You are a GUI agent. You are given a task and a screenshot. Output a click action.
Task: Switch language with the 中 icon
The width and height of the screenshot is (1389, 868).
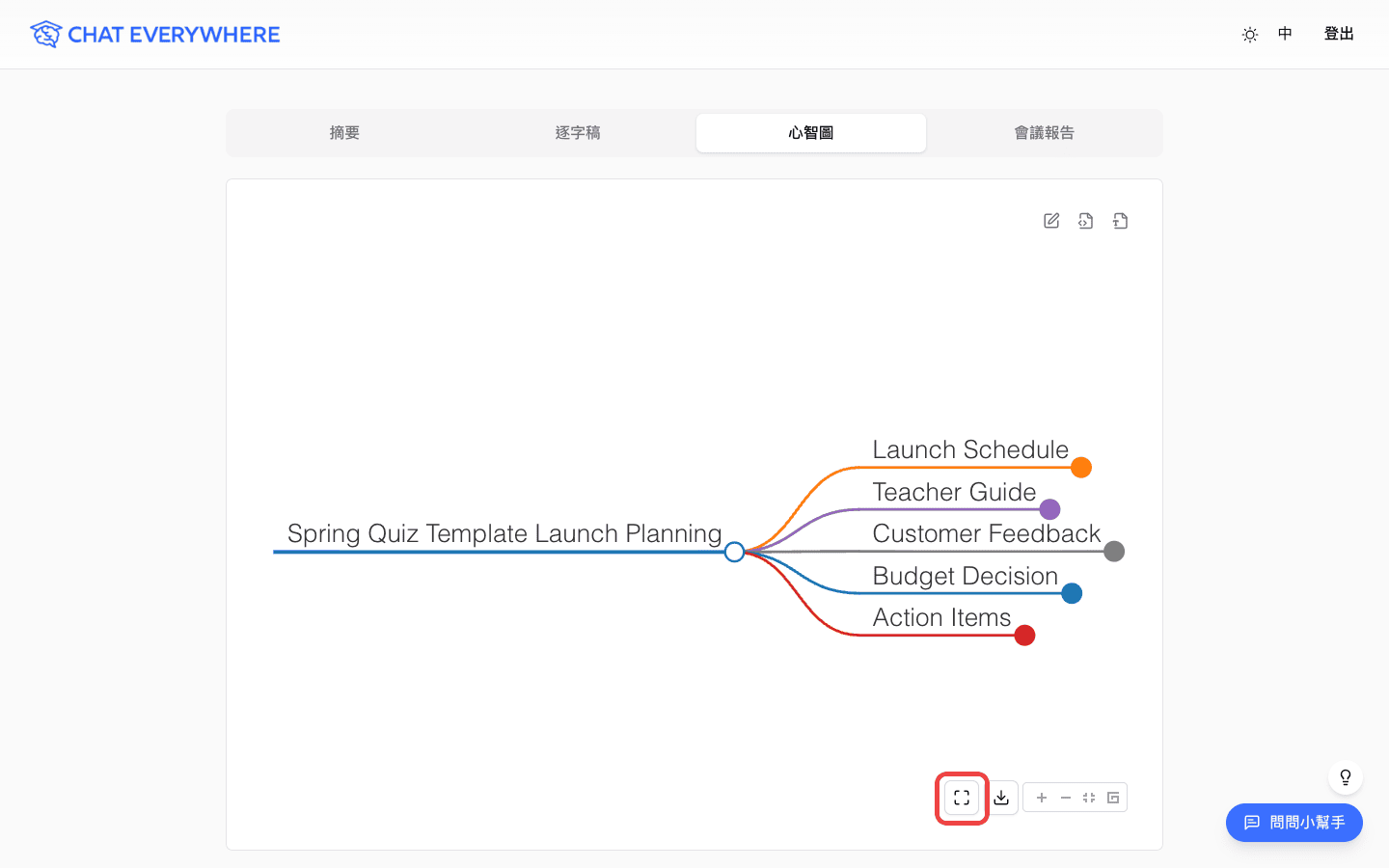tap(1285, 34)
